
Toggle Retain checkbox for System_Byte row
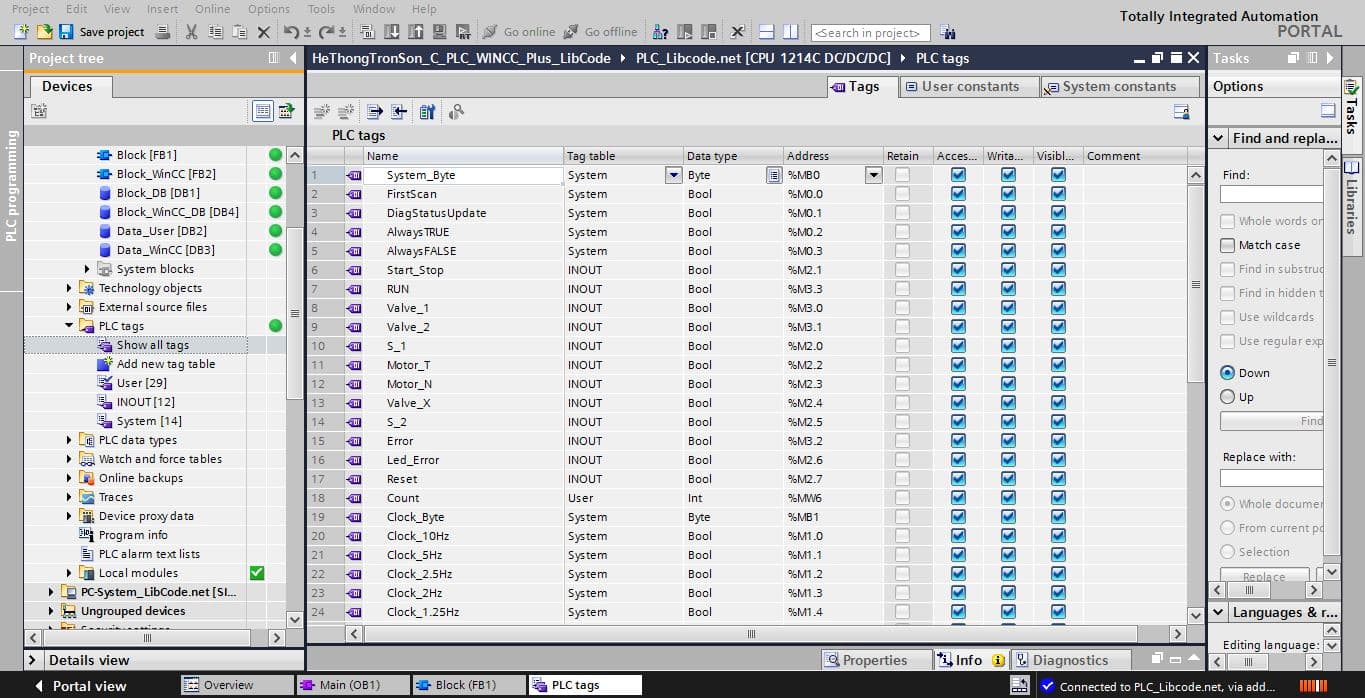(903, 175)
